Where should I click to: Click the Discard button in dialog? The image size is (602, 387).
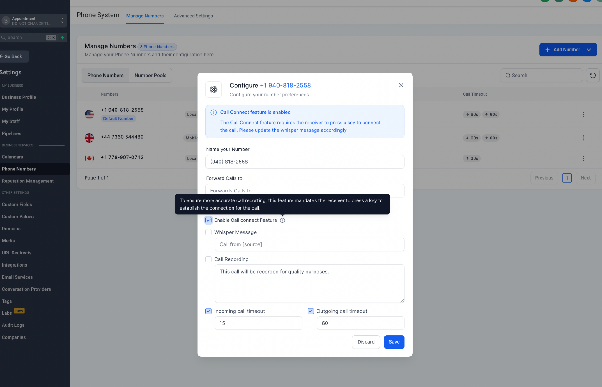click(x=366, y=342)
